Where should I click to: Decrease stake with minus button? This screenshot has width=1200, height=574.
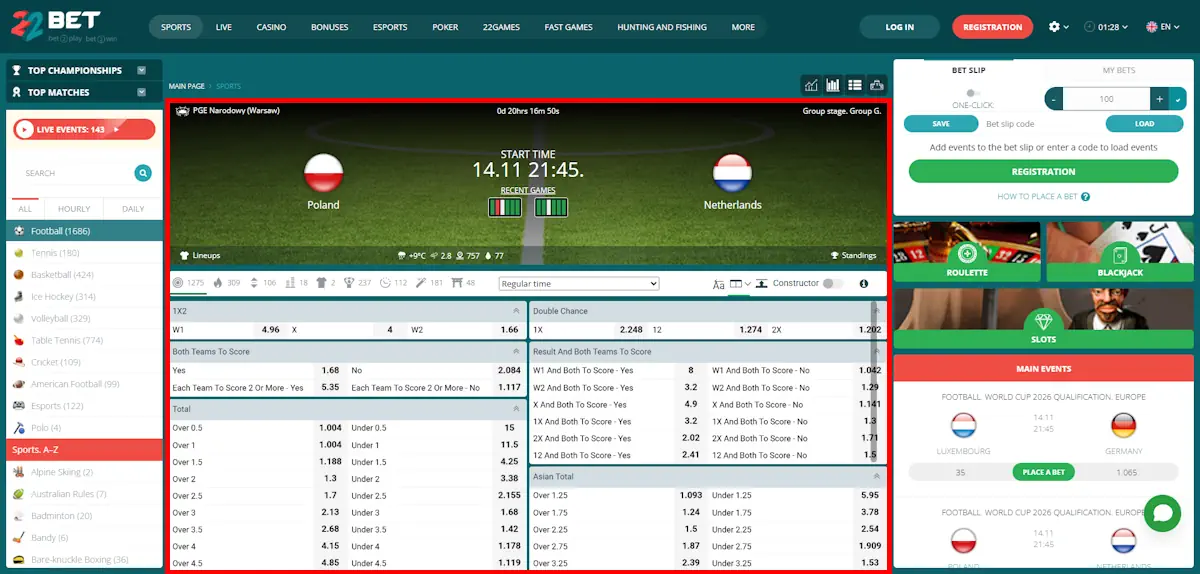pos(1054,99)
